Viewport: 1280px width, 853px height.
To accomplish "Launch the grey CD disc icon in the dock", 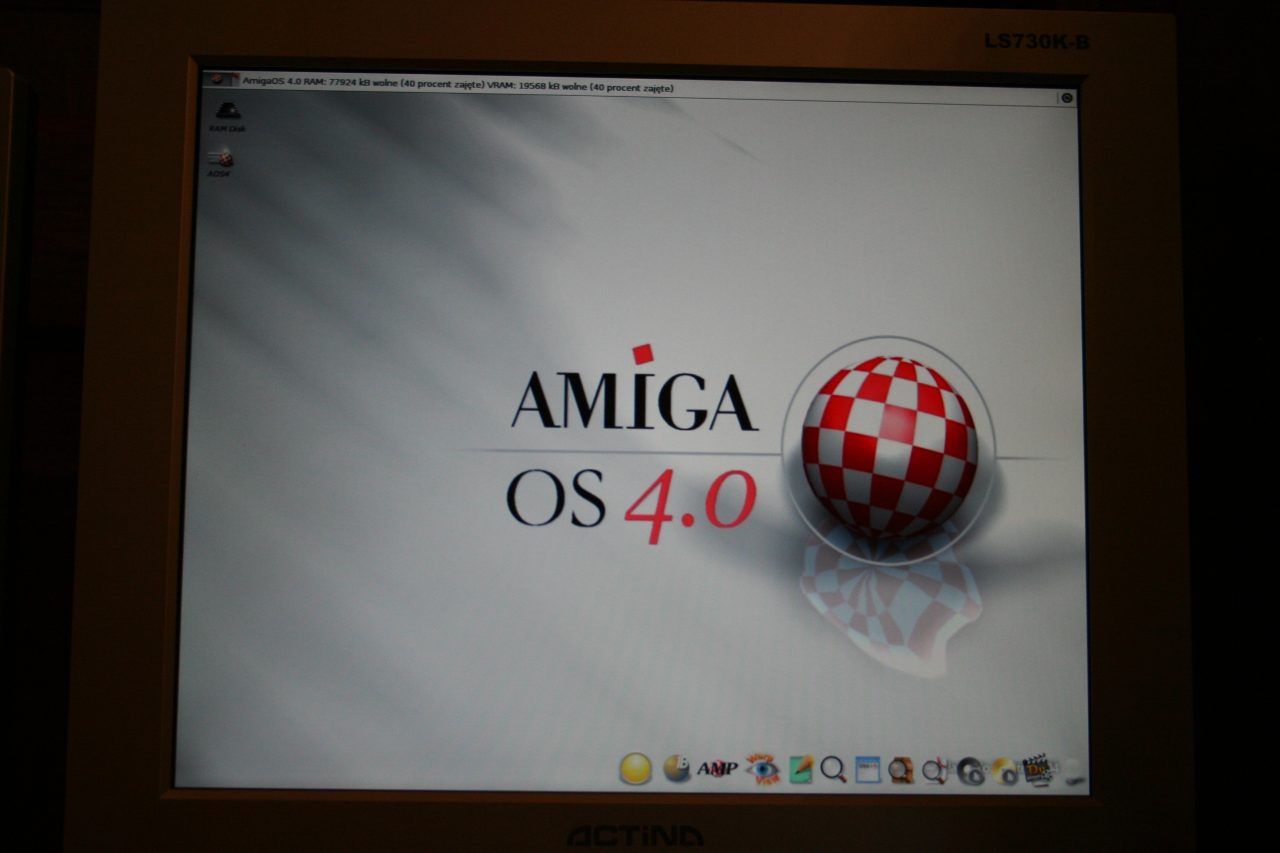I will coord(971,771).
